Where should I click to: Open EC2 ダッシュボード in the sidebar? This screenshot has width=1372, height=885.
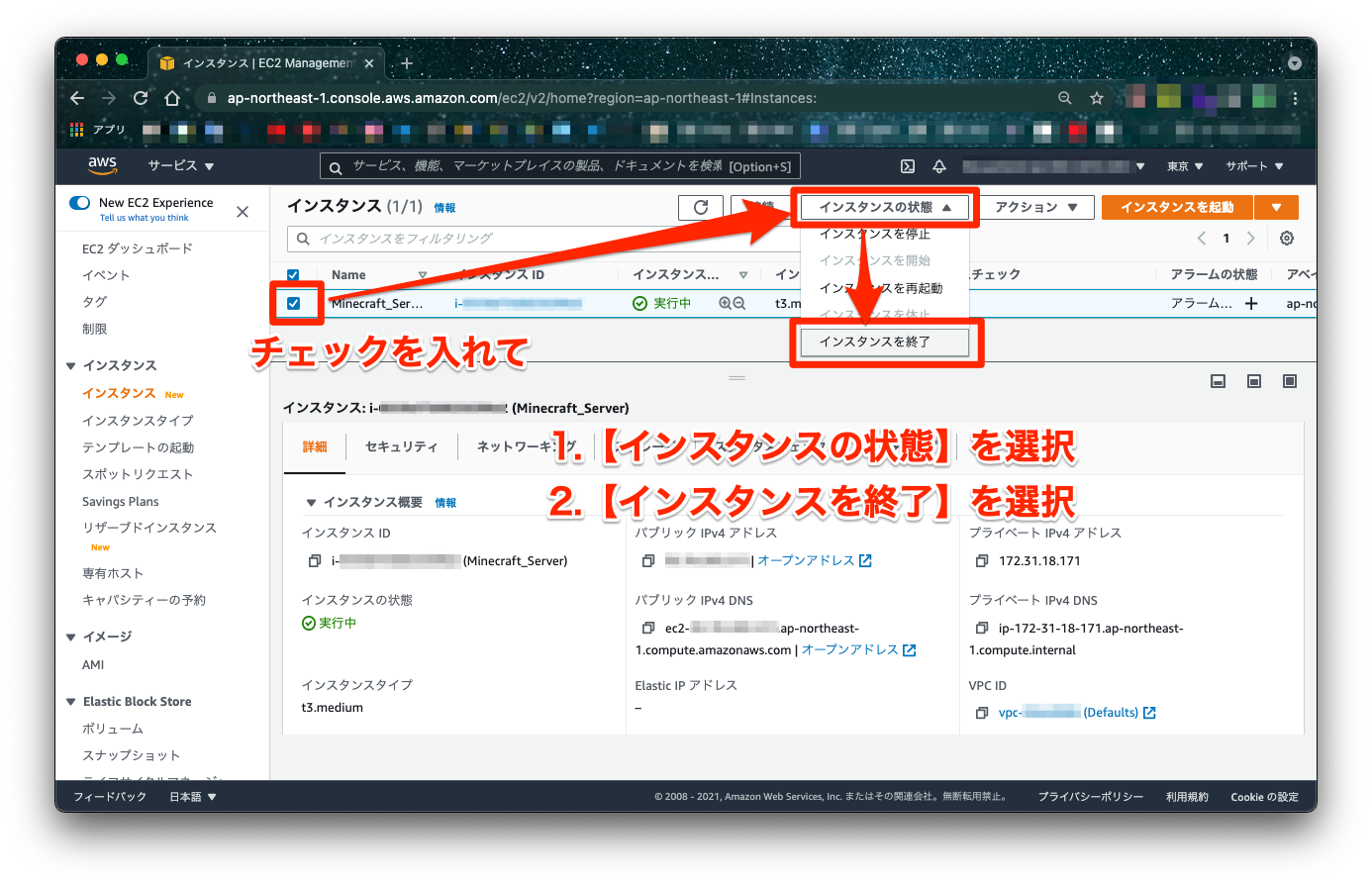138,248
